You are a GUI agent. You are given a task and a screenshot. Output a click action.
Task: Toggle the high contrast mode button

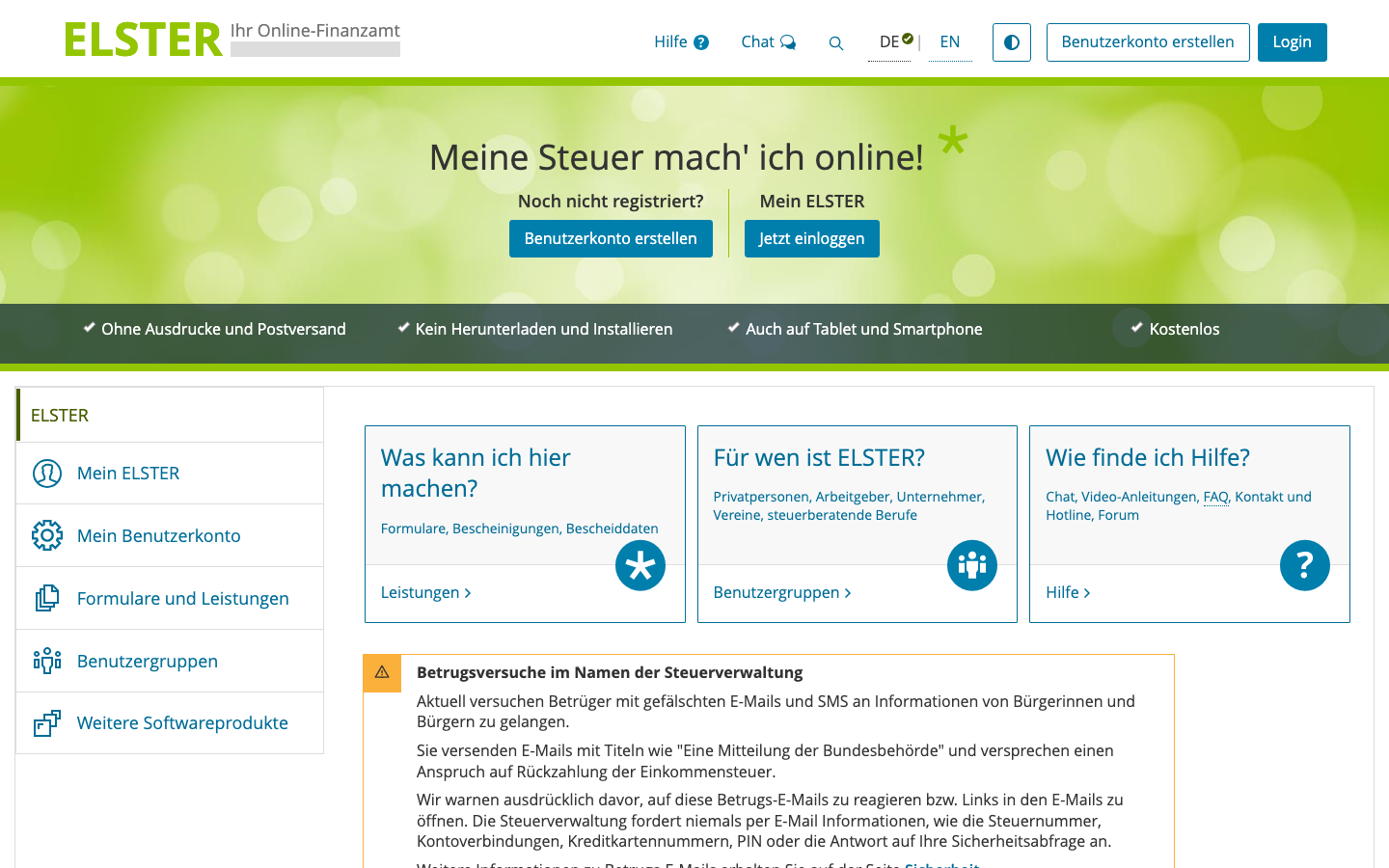point(1012,42)
